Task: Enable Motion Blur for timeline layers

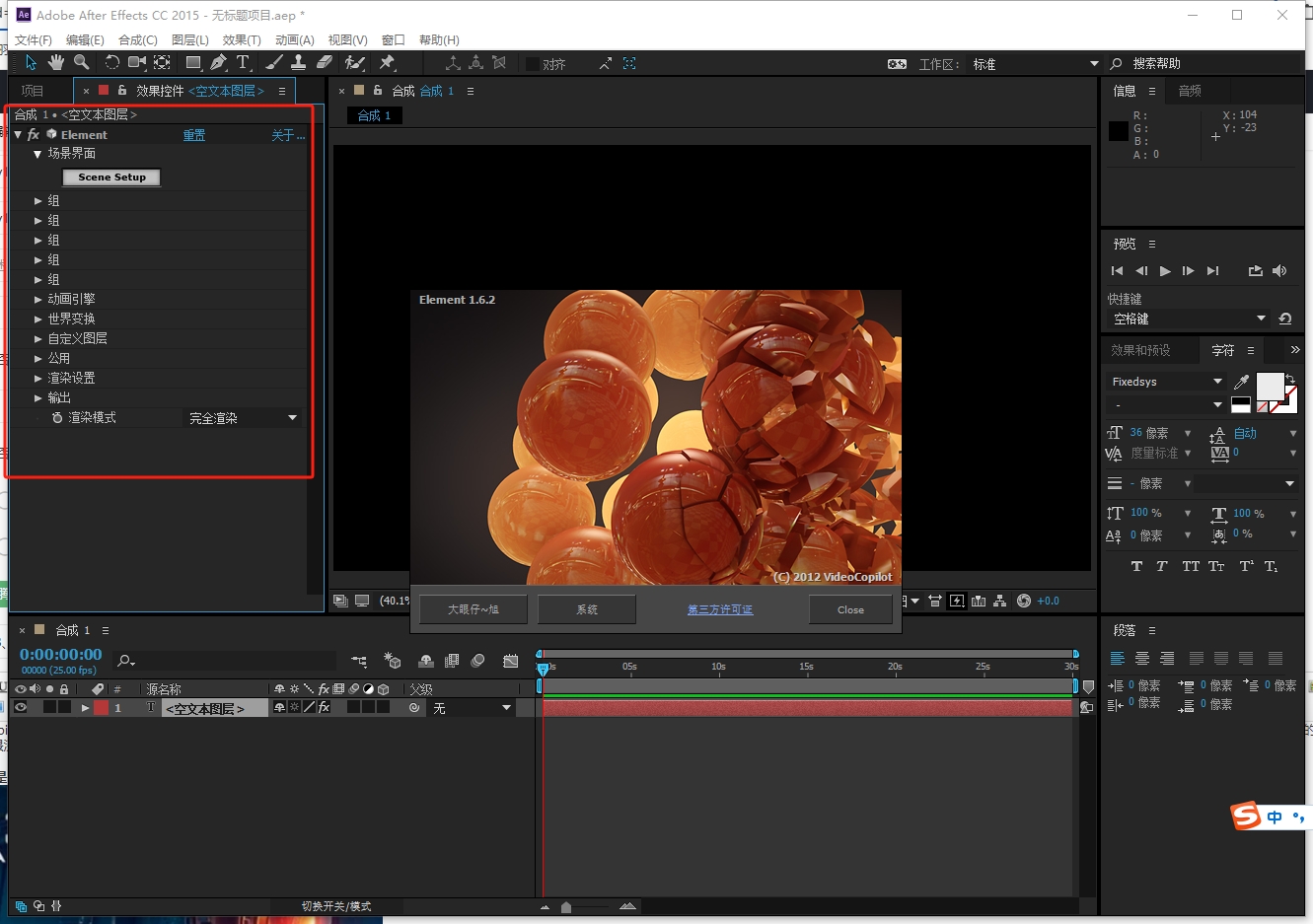Action: (x=478, y=661)
